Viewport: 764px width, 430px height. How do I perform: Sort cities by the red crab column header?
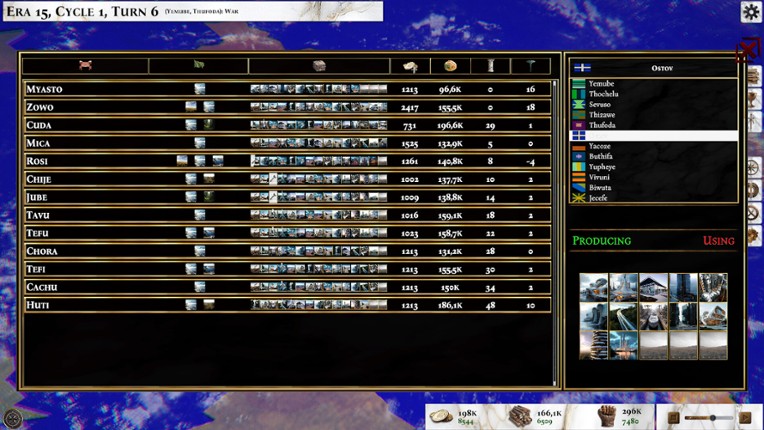pyautogui.click(x=86, y=66)
